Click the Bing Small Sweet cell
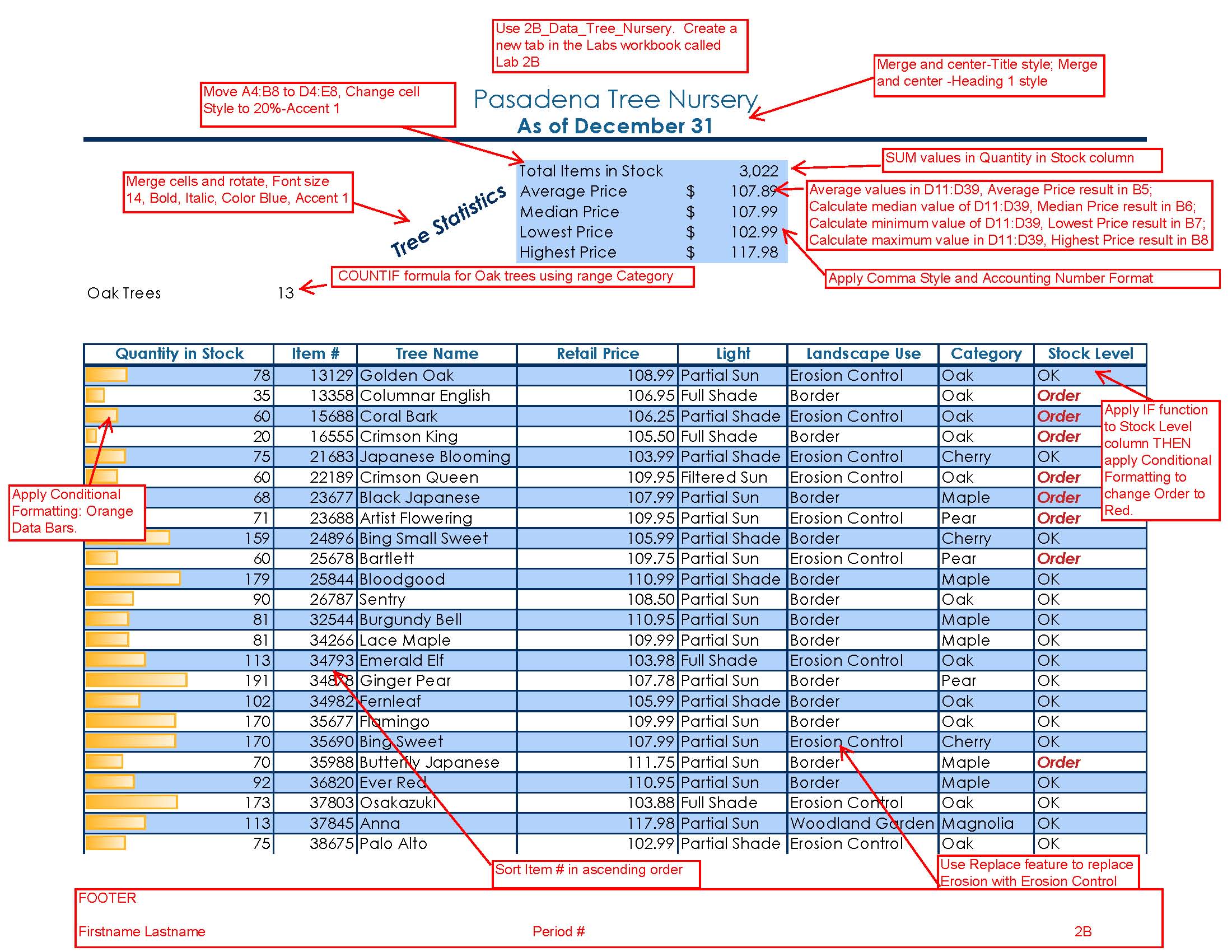This screenshot has width=1232, height=952. [x=437, y=538]
